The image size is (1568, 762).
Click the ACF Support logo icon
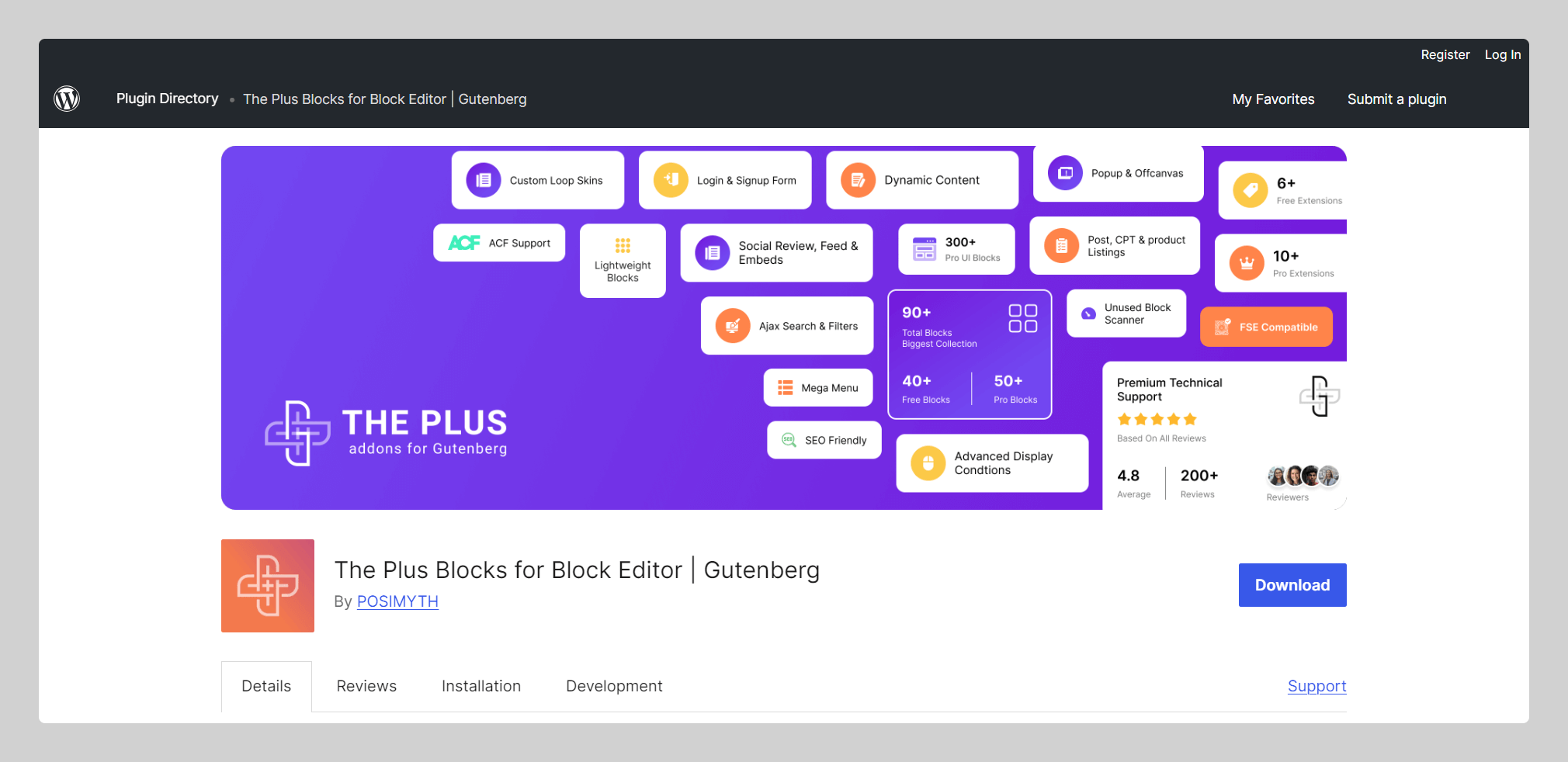tap(464, 243)
